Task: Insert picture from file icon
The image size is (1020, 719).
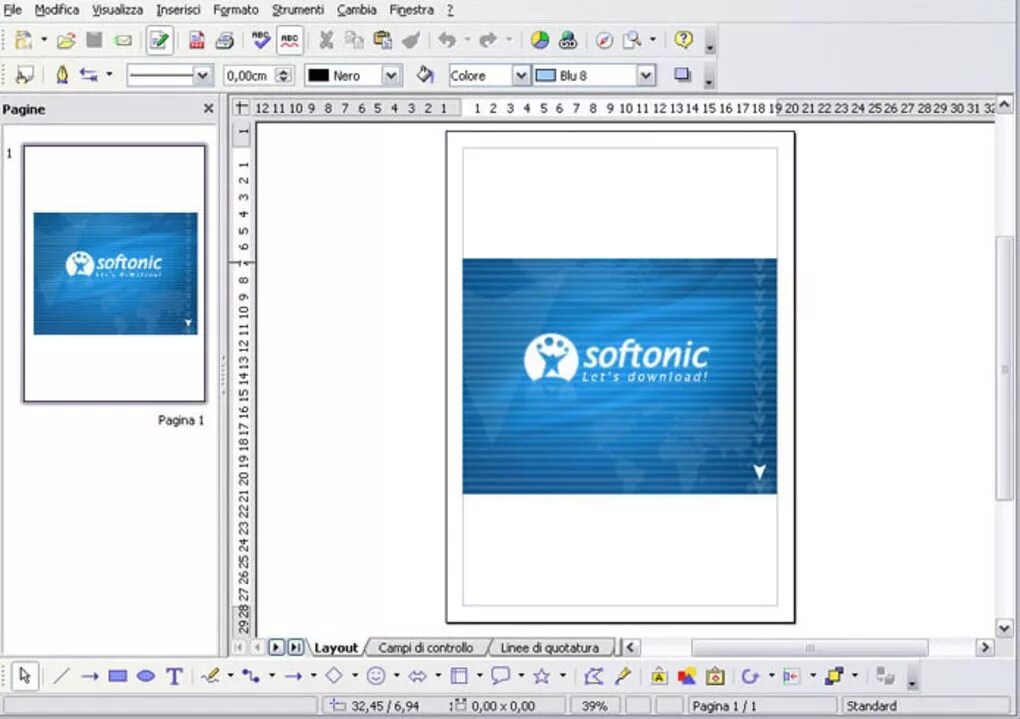Action: (687, 677)
